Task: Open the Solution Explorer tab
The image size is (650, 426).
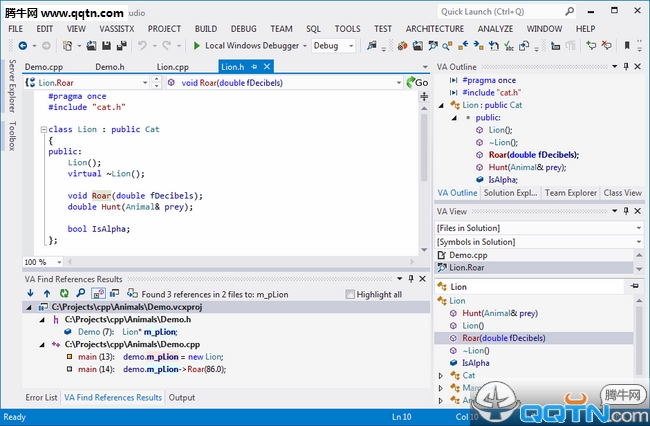Action: pos(510,193)
